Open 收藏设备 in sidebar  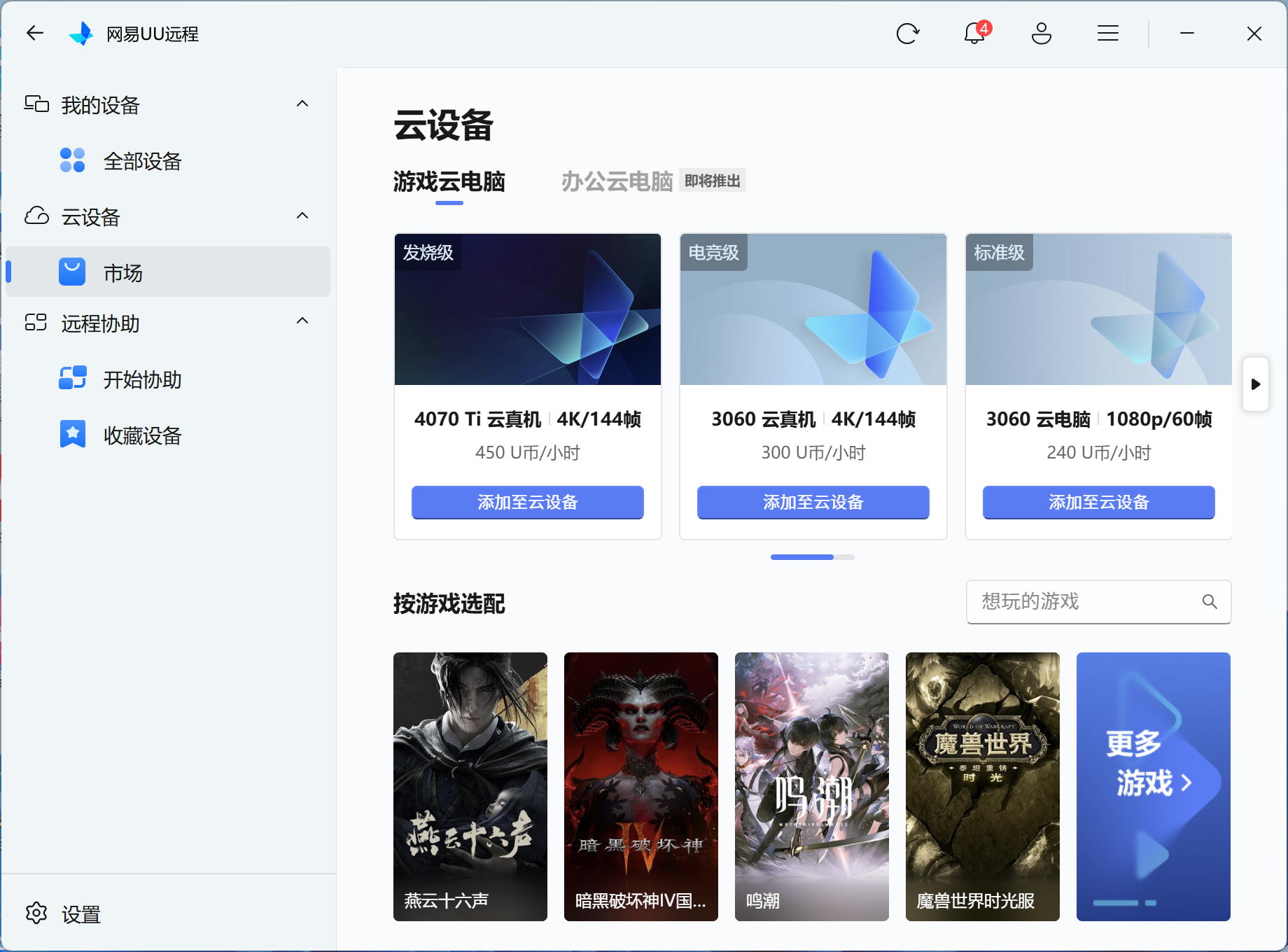(x=168, y=435)
